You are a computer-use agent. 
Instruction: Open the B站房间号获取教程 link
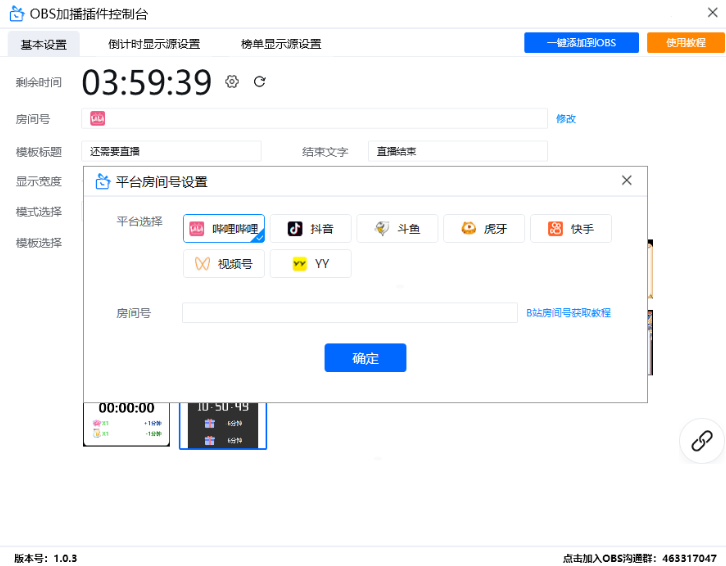[x=568, y=313]
